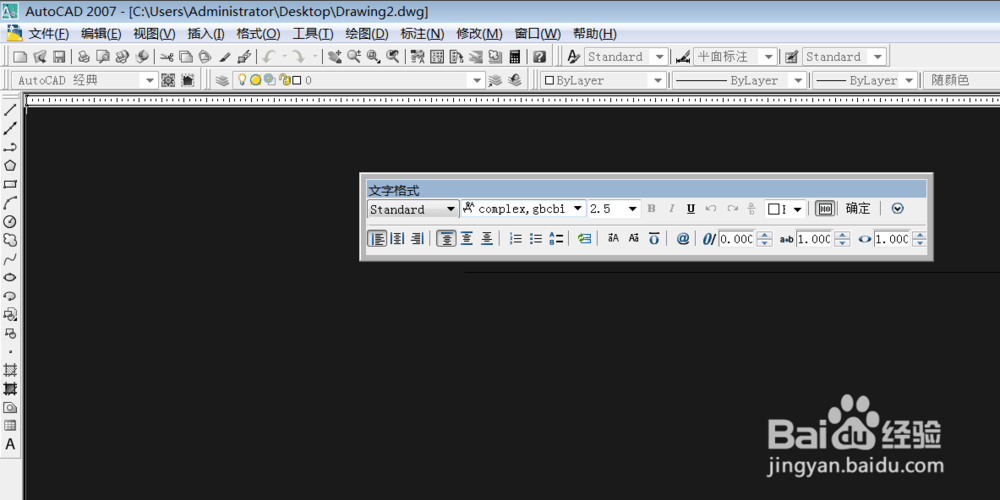
Task: Set right text justification
Action: coord(416,239)
